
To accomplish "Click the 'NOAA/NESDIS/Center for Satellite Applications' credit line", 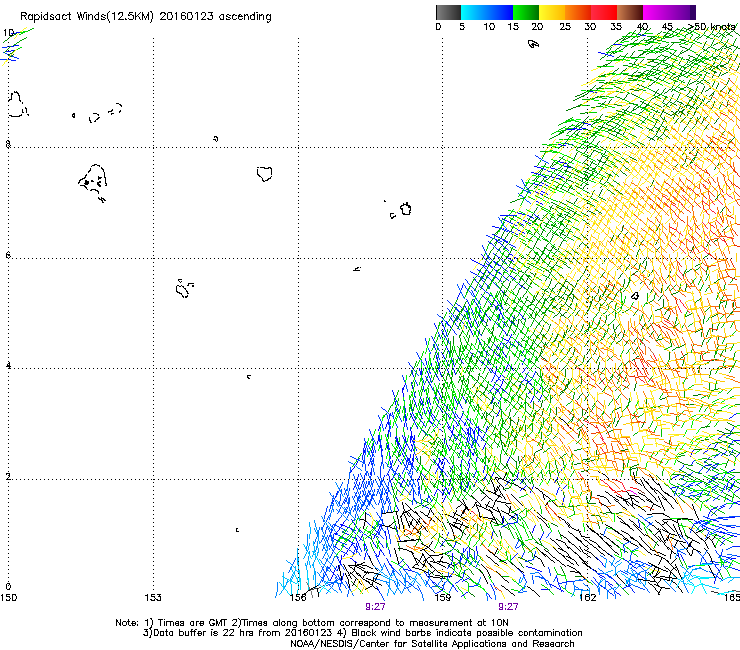I will [432, 644].
